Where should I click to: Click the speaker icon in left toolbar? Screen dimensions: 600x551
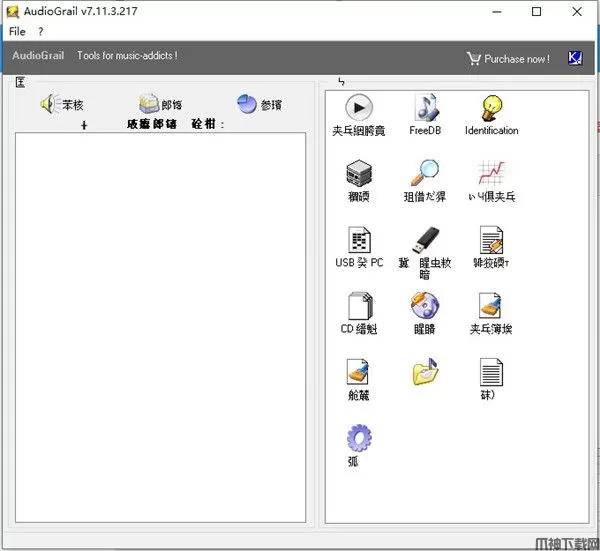point(51,104)
